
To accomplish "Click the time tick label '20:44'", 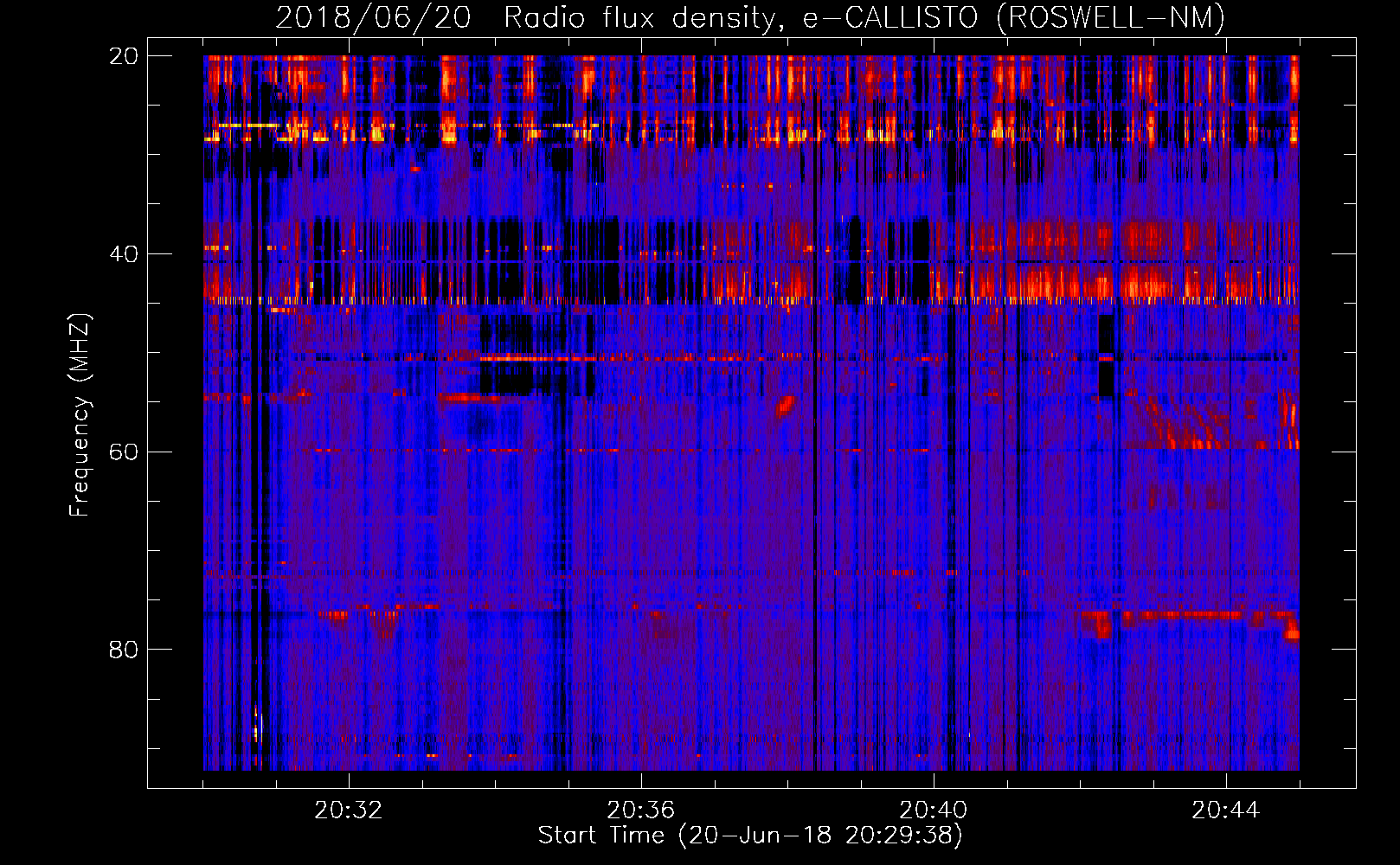I will [x=1226, y=811].
